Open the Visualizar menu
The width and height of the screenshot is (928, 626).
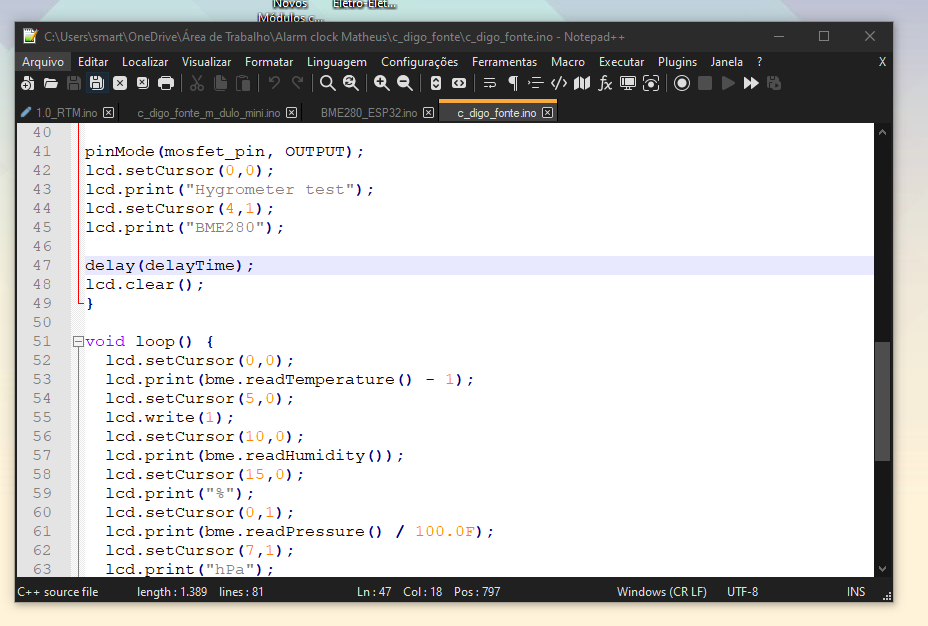(x=206, y=62)
